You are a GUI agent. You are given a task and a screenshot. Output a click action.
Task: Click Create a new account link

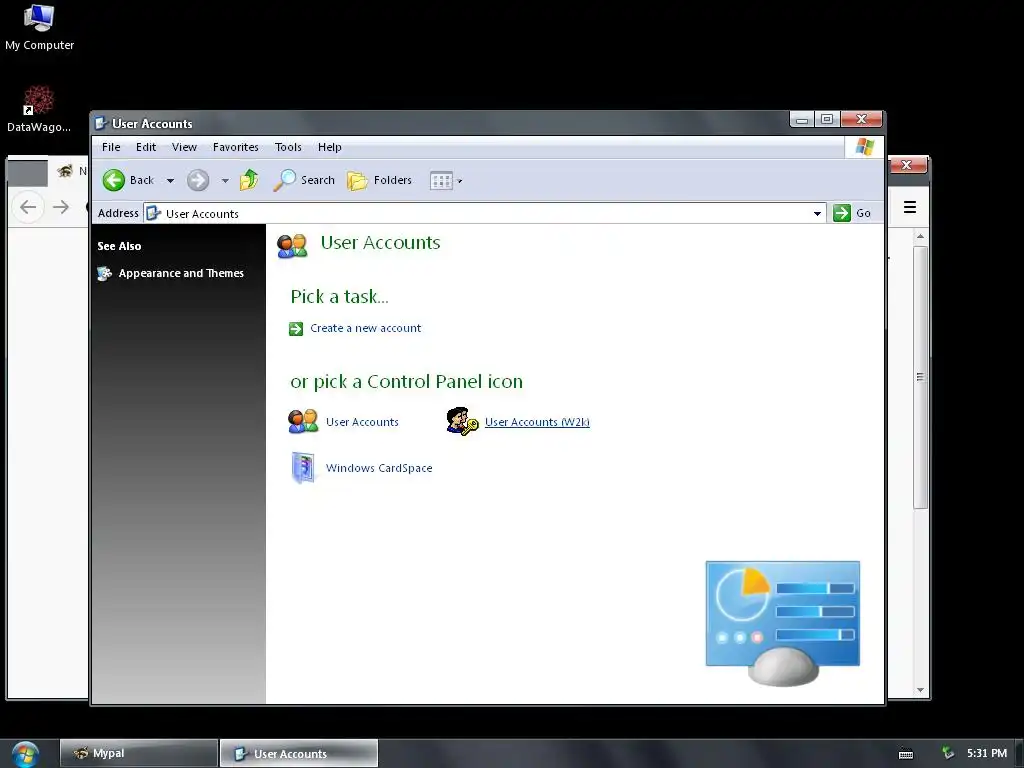coord(366,328)
